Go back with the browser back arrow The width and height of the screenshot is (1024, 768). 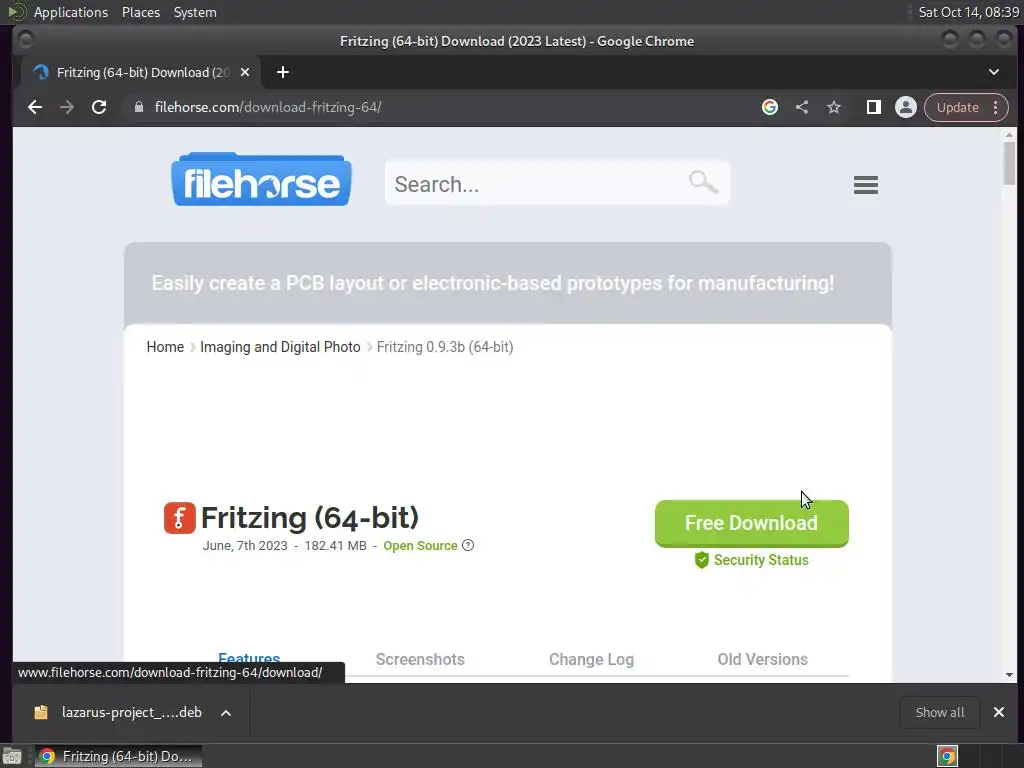(35, 108)
